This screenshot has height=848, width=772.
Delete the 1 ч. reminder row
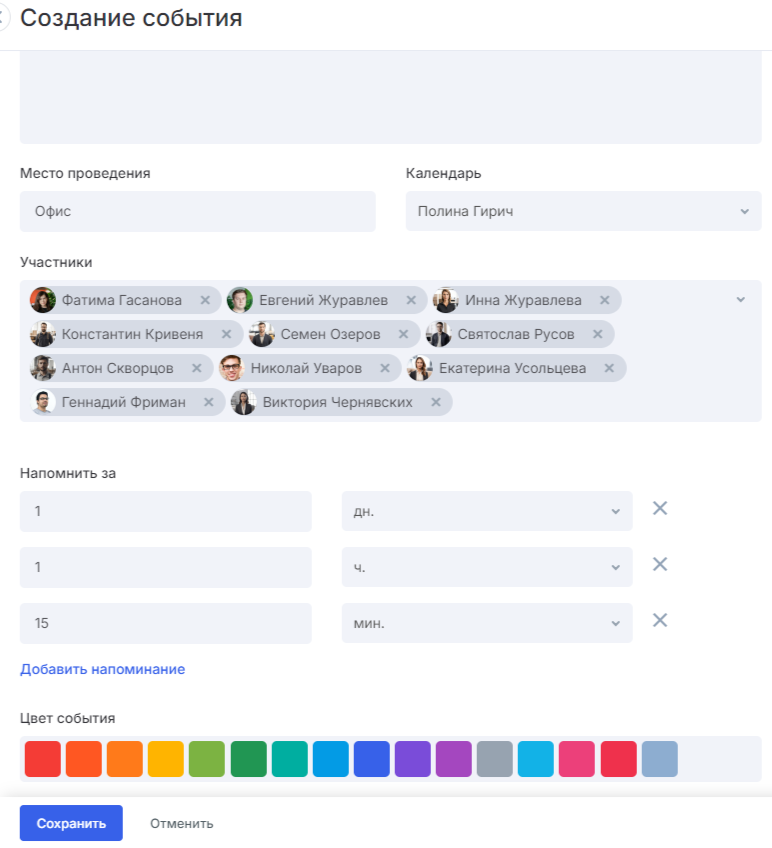pos(660,565)
